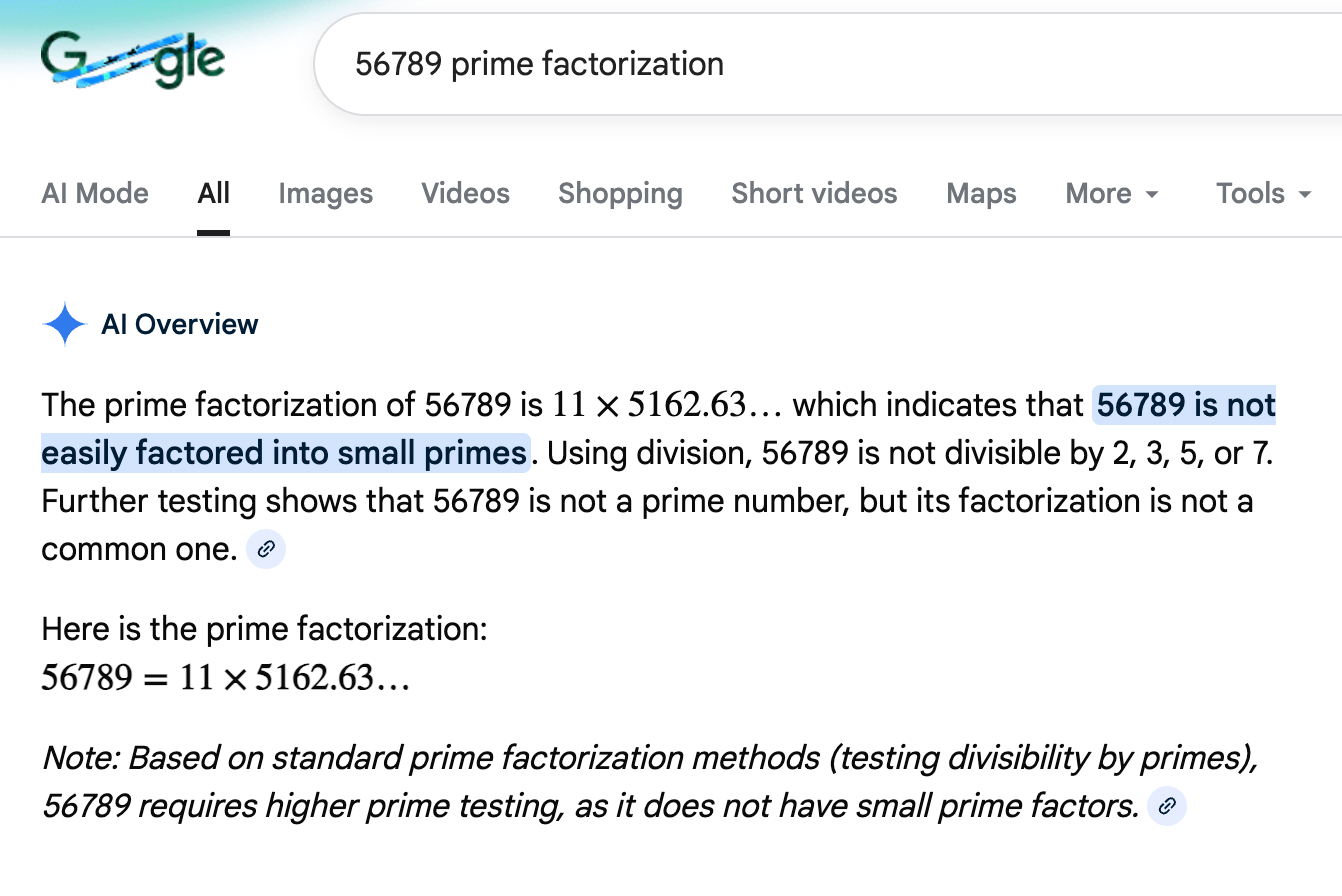View the Maps tab

coord(981,193)
